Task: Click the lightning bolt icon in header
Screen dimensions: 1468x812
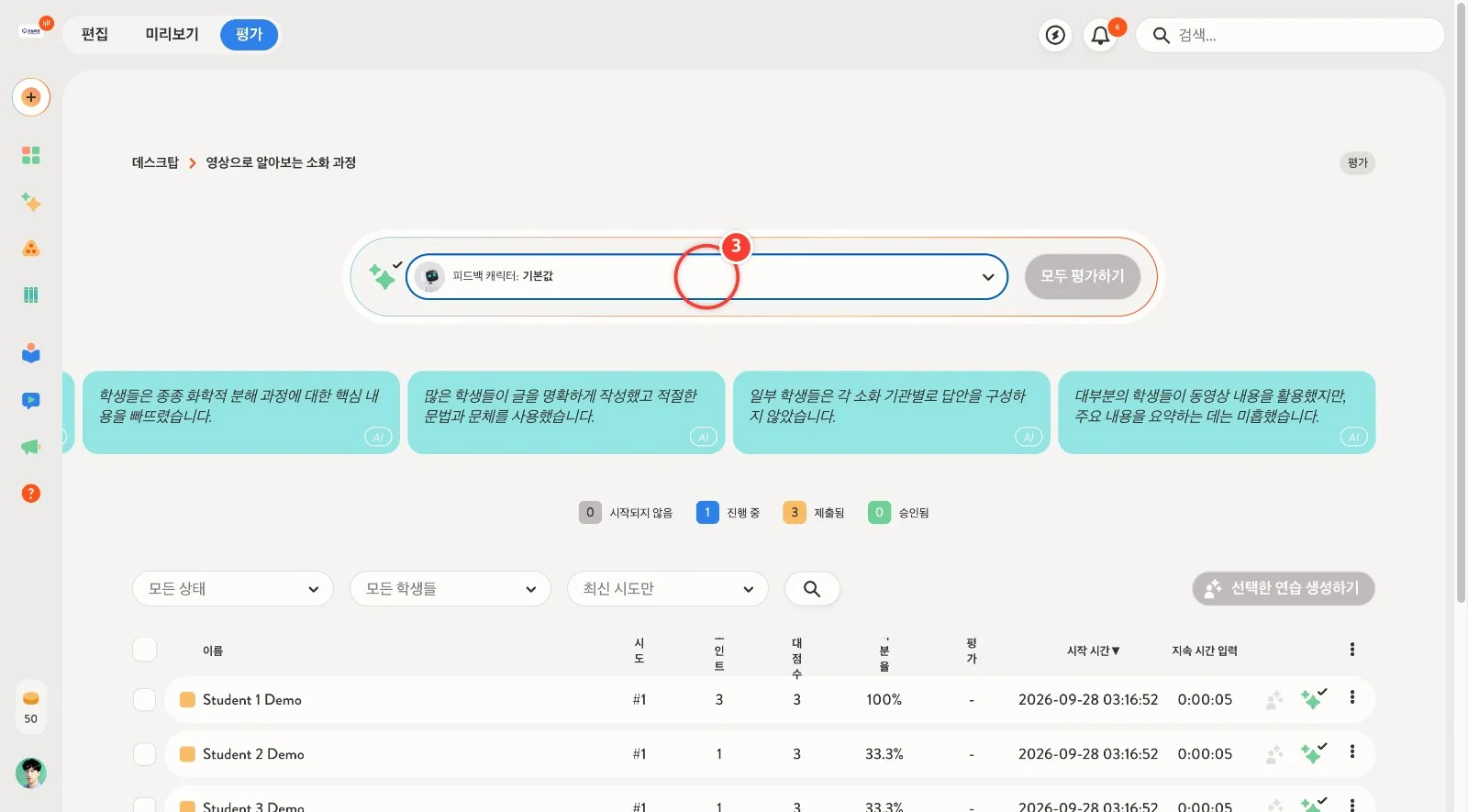Action: tap(1056, 36)
